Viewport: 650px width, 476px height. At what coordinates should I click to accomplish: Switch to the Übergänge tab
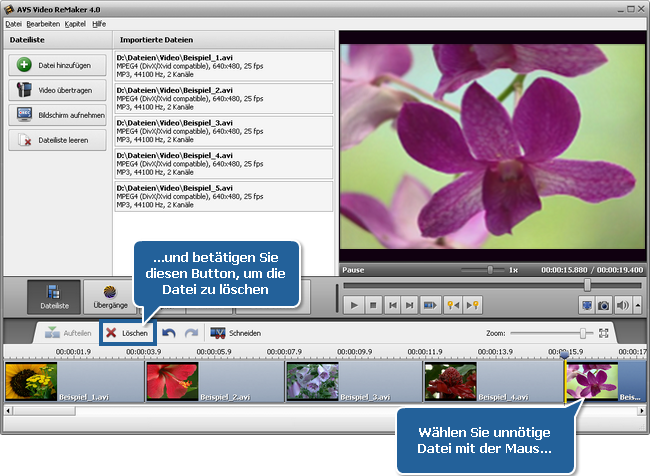[x=110, y=297]
